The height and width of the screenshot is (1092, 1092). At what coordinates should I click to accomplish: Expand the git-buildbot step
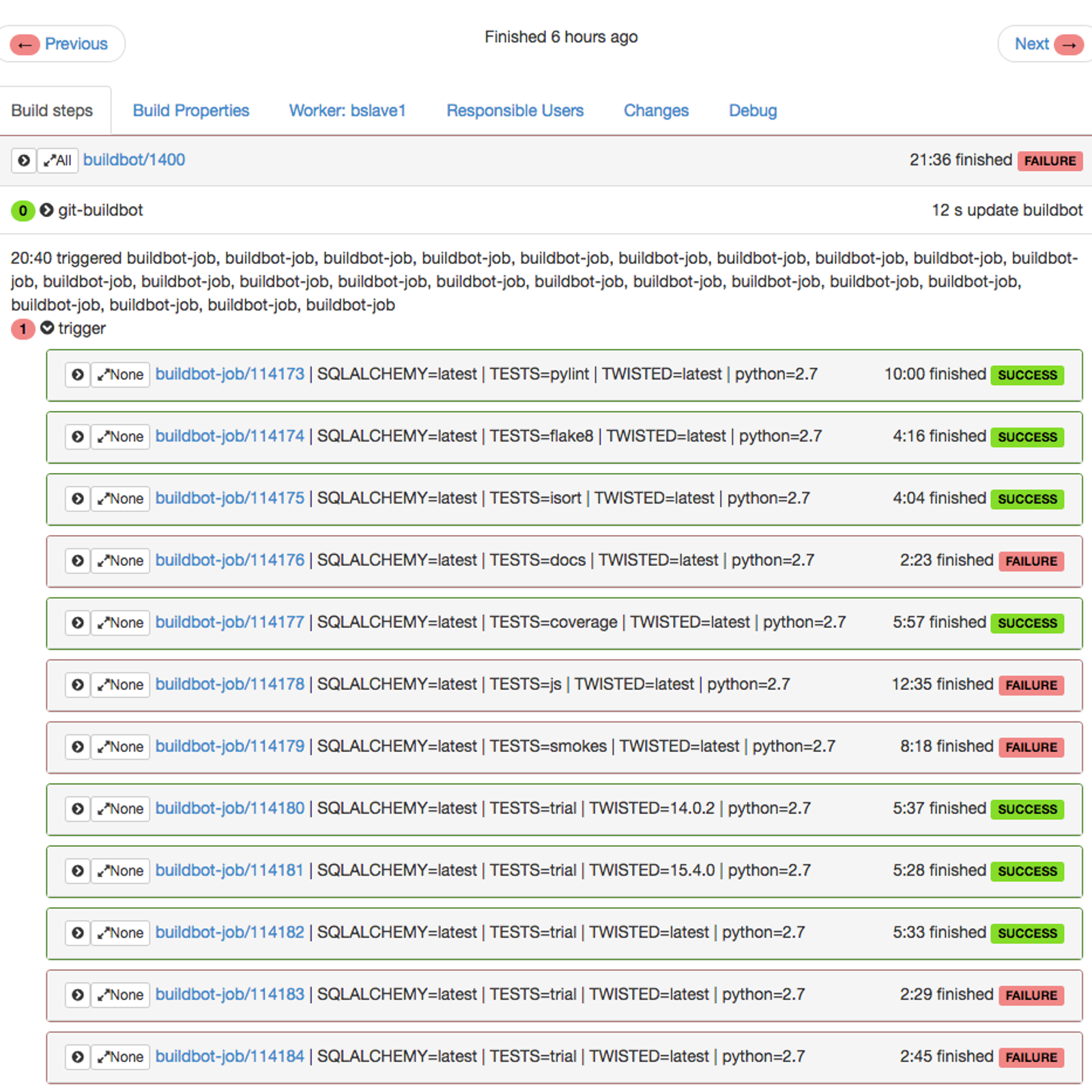coord(46,210)
